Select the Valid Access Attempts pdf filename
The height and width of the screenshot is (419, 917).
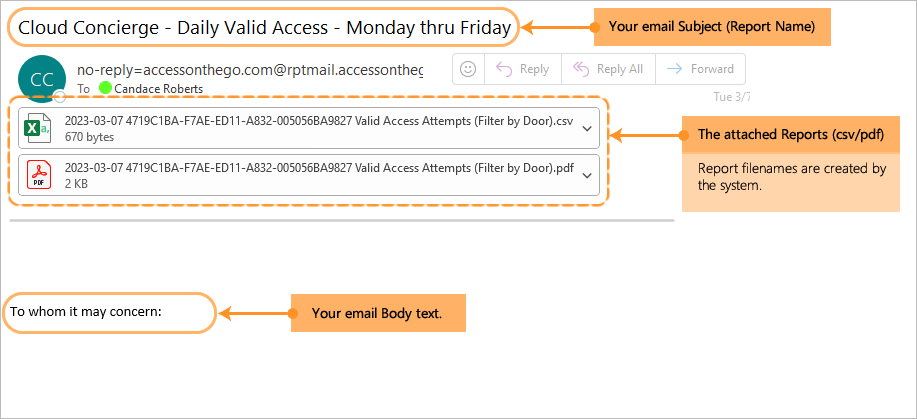click(x=319, y=168)
